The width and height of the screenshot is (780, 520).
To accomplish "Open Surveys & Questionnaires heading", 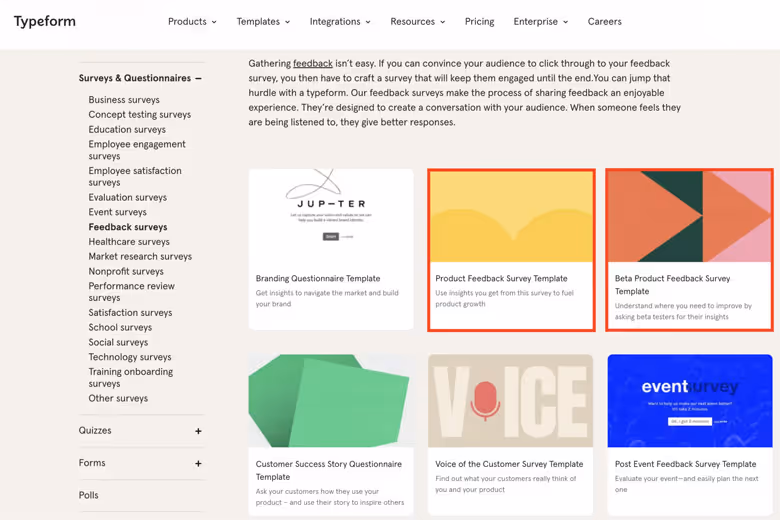I will 134,78.
